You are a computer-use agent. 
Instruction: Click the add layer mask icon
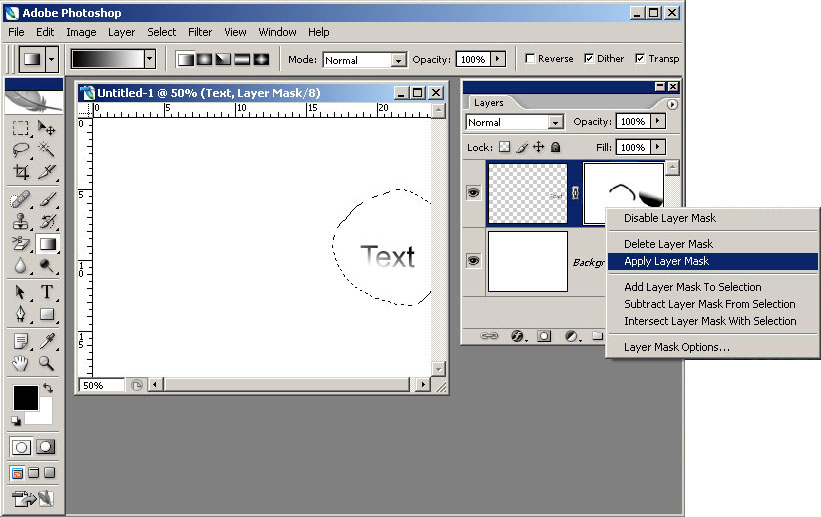544,336
